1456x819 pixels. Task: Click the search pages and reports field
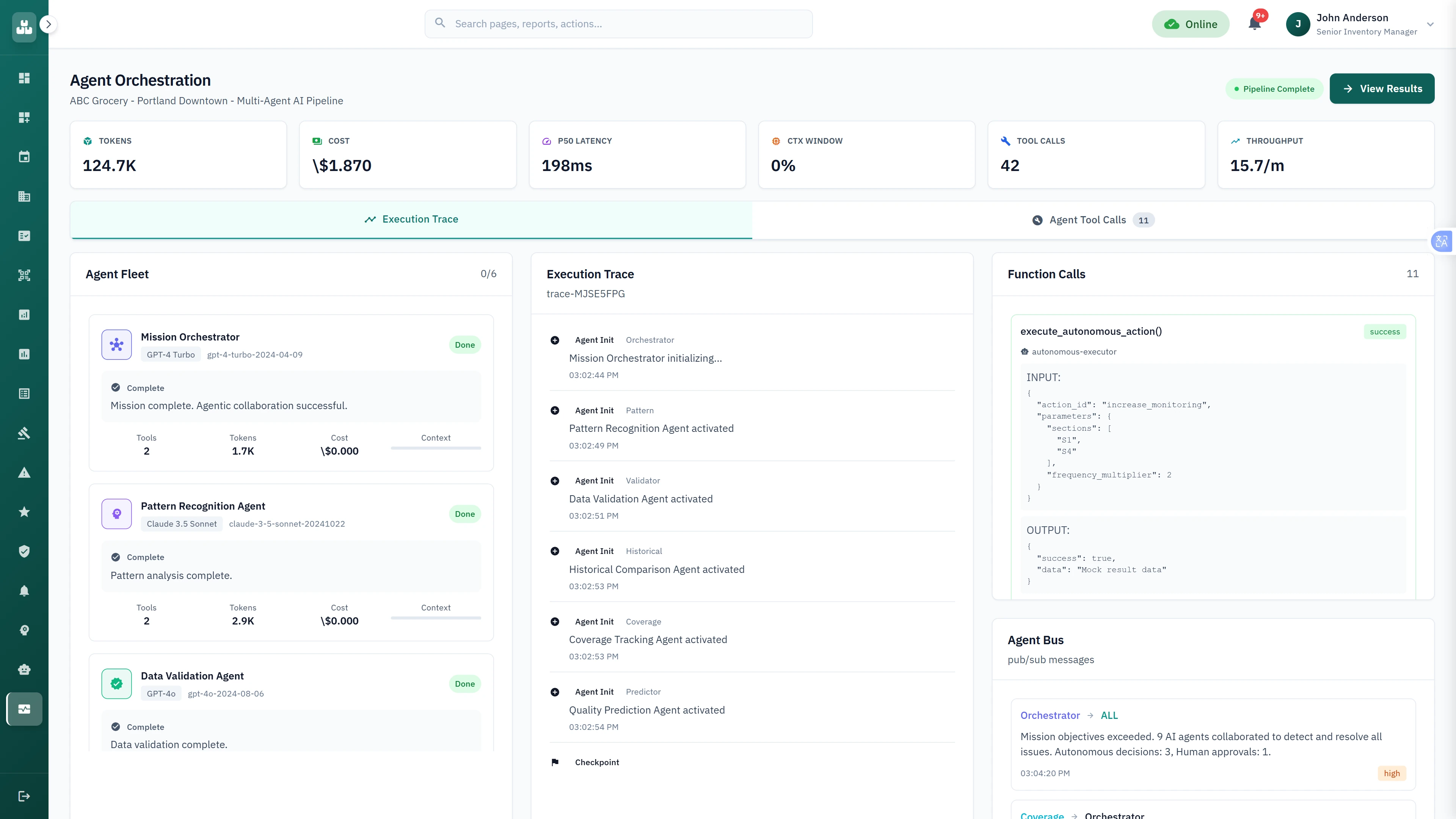(x=618, y=24)
